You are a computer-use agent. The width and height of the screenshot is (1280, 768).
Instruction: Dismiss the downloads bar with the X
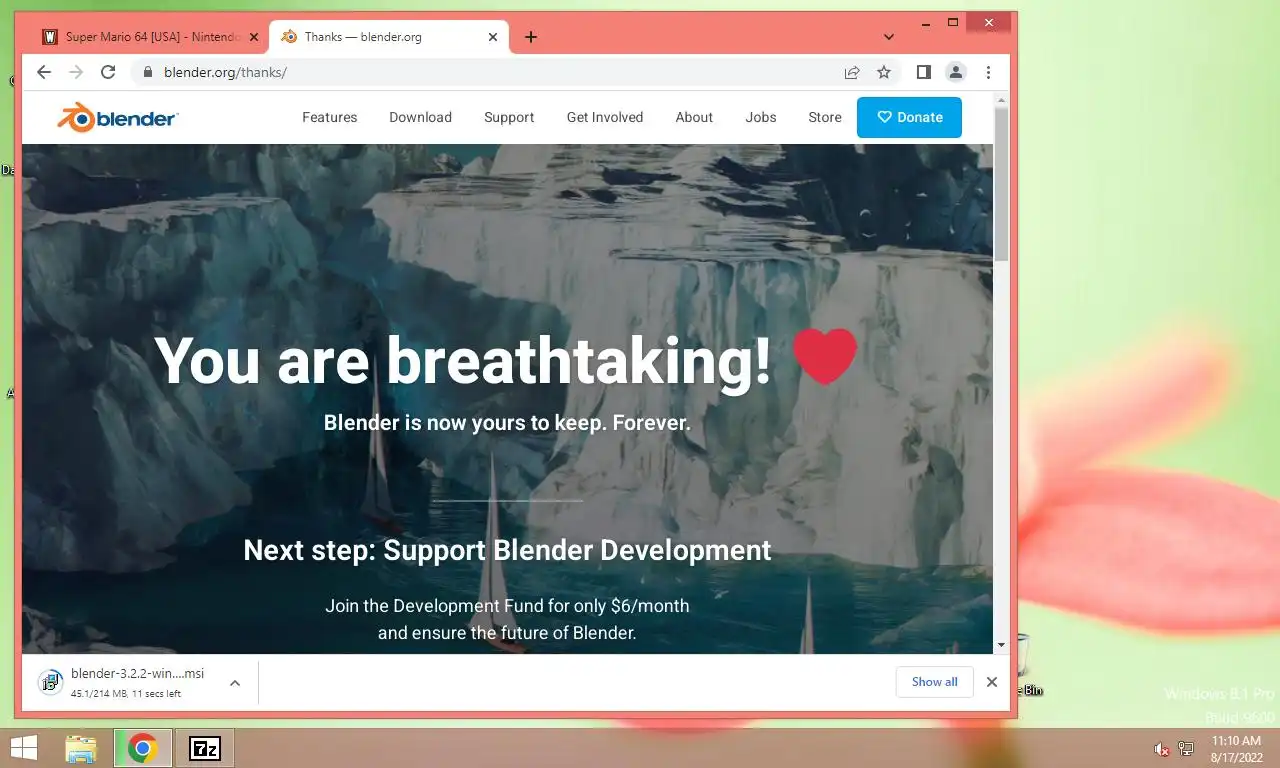992,682
